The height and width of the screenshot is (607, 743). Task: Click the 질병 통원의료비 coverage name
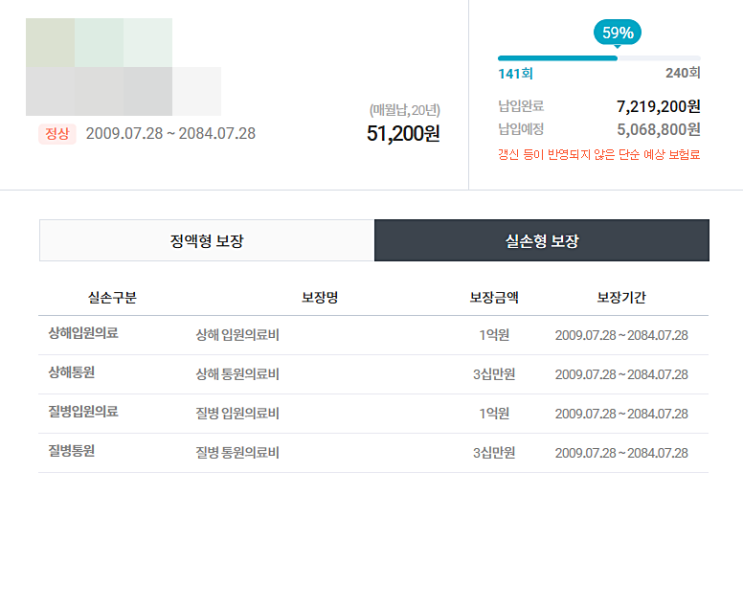(237, 453)
